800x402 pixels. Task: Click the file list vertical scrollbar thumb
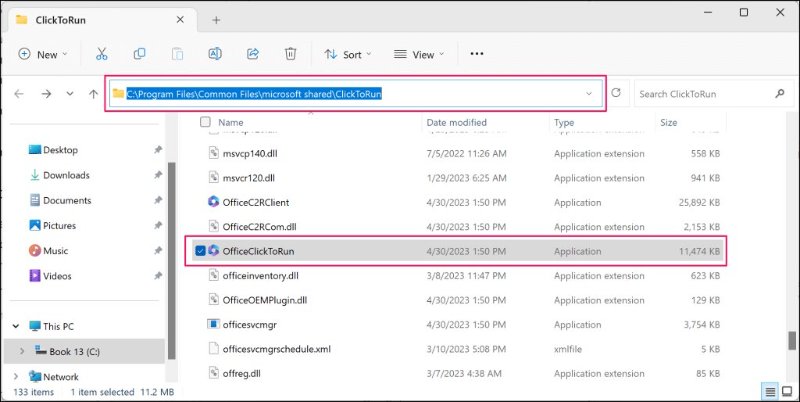792,341
